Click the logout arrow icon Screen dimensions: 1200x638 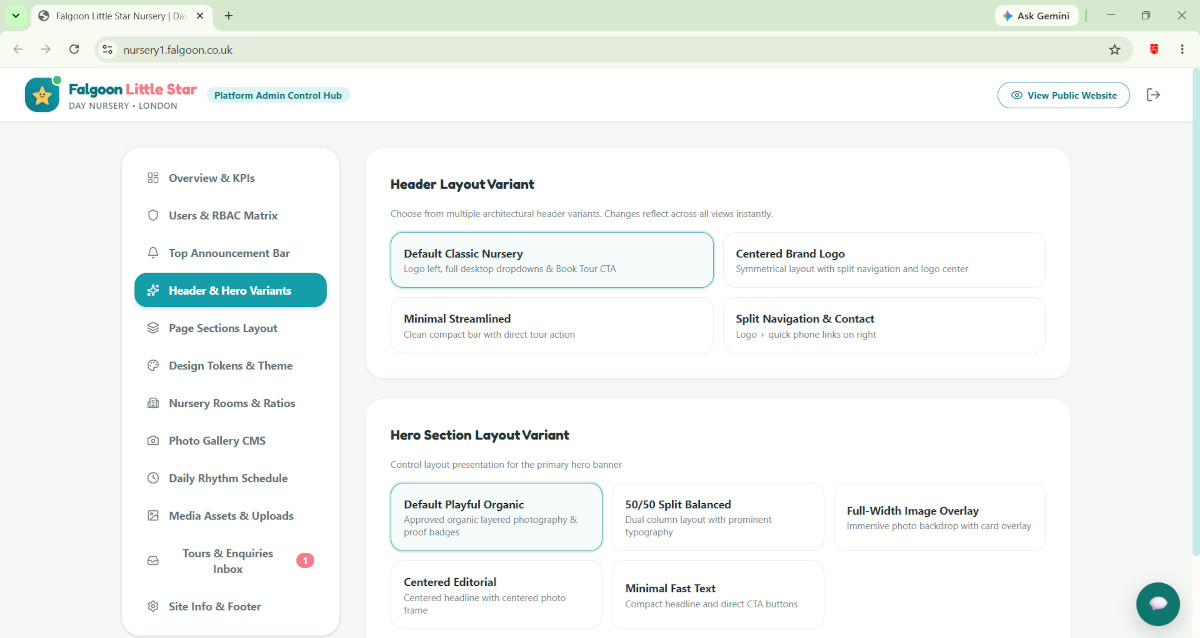(x=1153, y=95)
